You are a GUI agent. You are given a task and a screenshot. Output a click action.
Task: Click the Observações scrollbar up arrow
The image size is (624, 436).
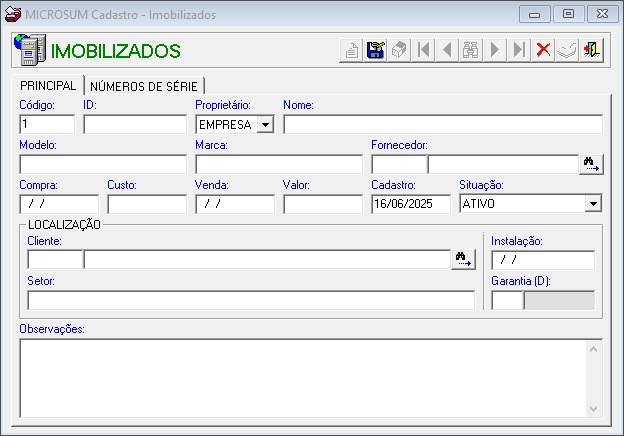click(593, 349)
